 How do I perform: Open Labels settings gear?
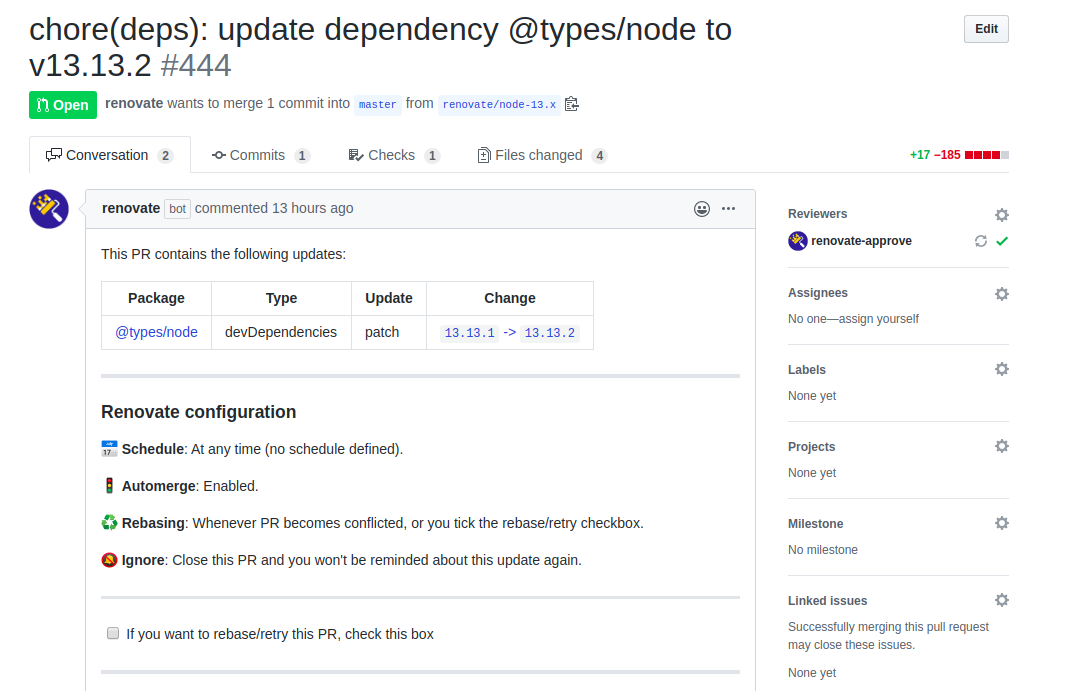pyautogui.click(x=1001, y=370)
